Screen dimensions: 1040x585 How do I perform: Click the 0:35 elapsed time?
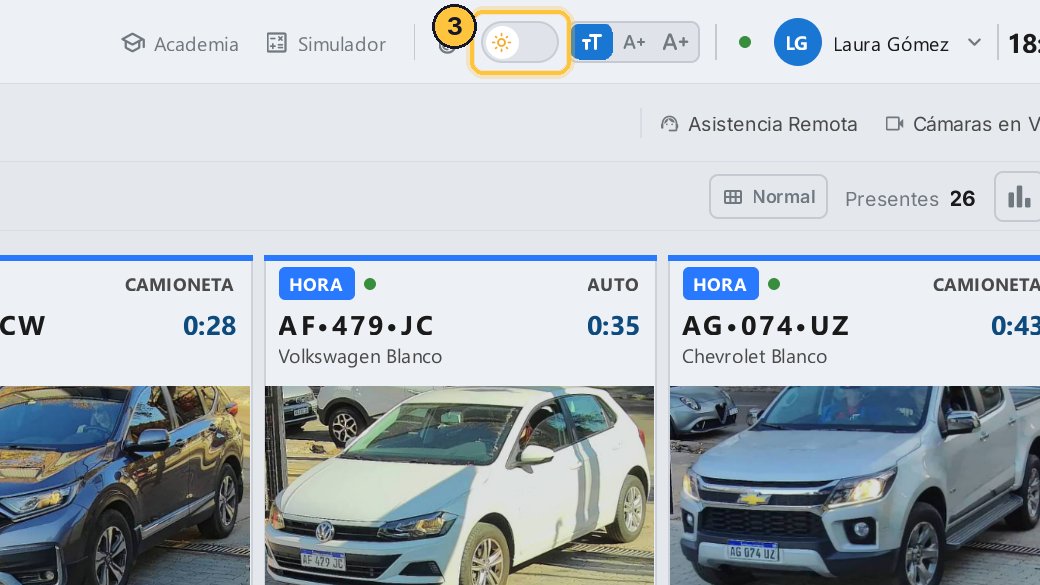click(613, 326)
